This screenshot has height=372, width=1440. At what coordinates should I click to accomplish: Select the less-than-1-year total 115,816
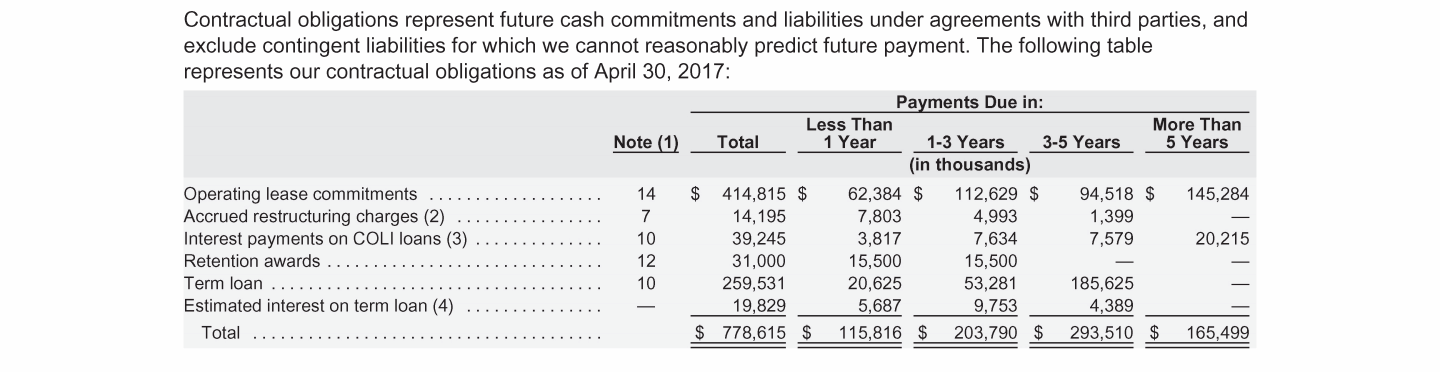point(867,333)
